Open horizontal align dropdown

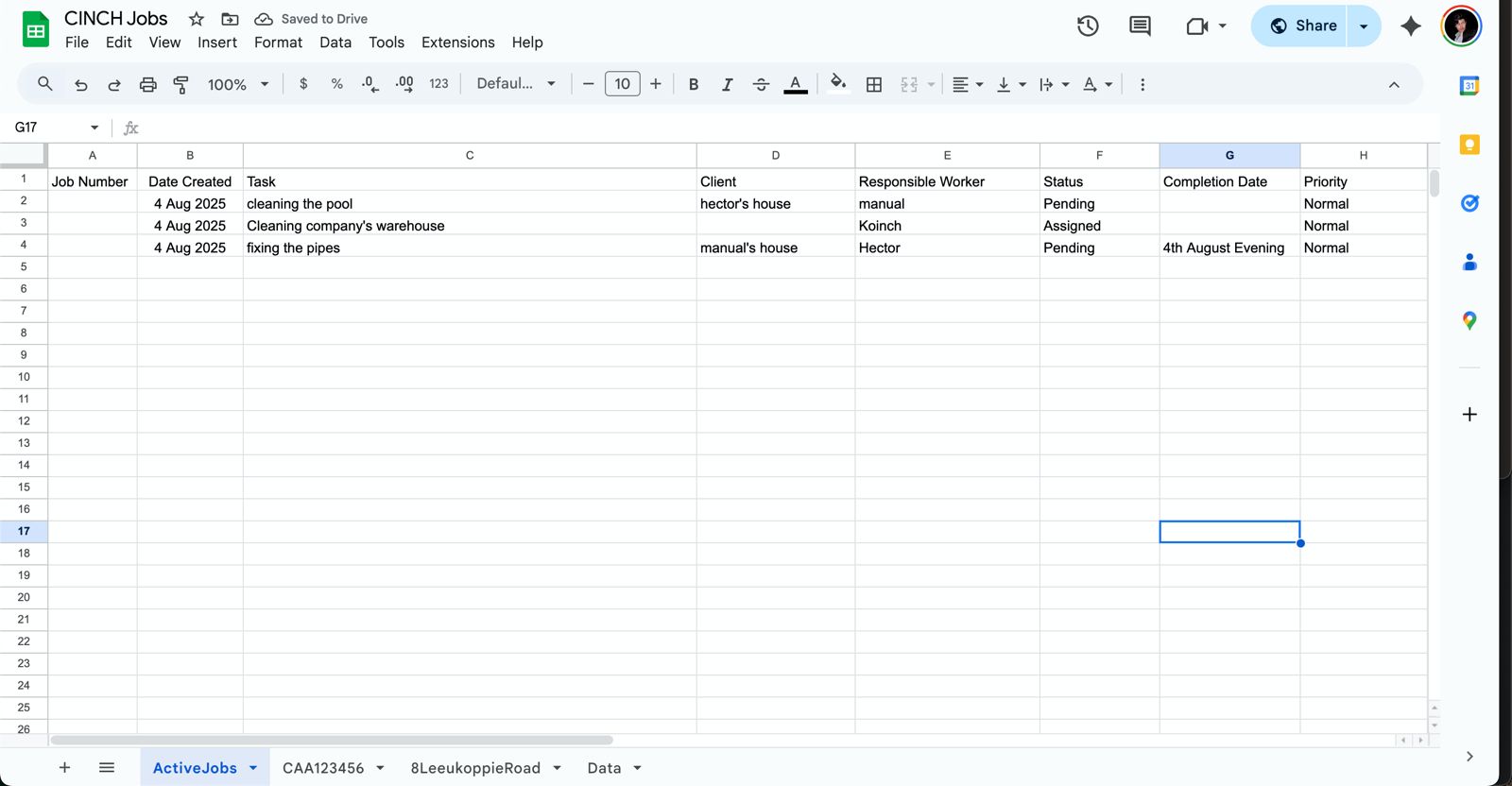[967, 84]
